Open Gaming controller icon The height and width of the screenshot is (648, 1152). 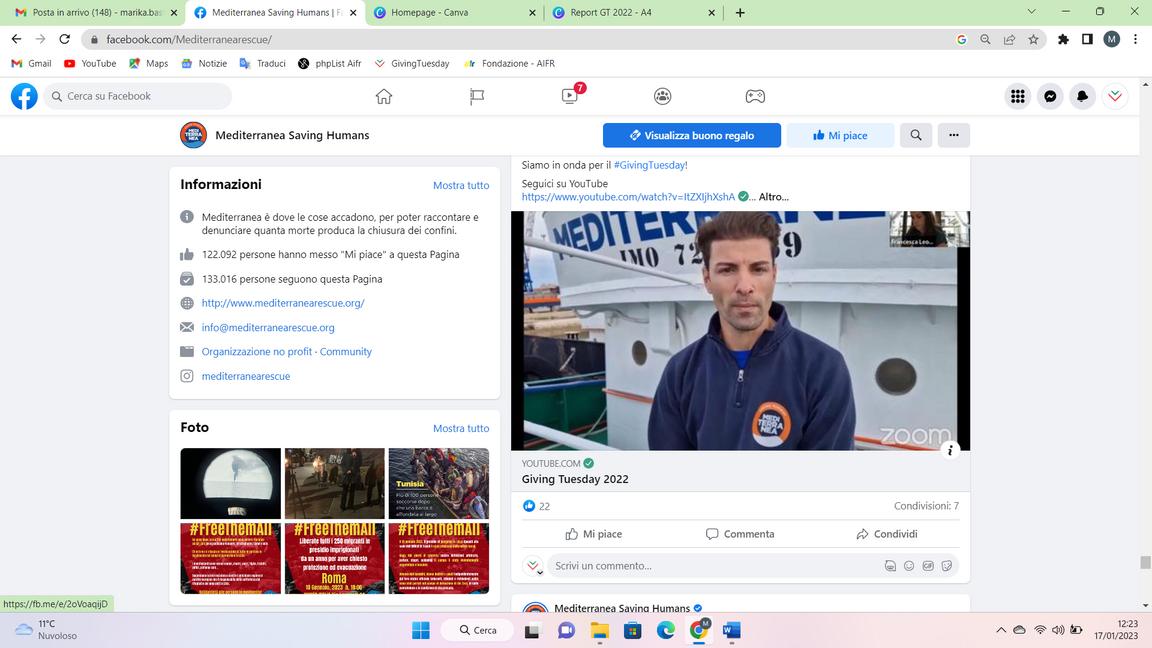[755, 96]
